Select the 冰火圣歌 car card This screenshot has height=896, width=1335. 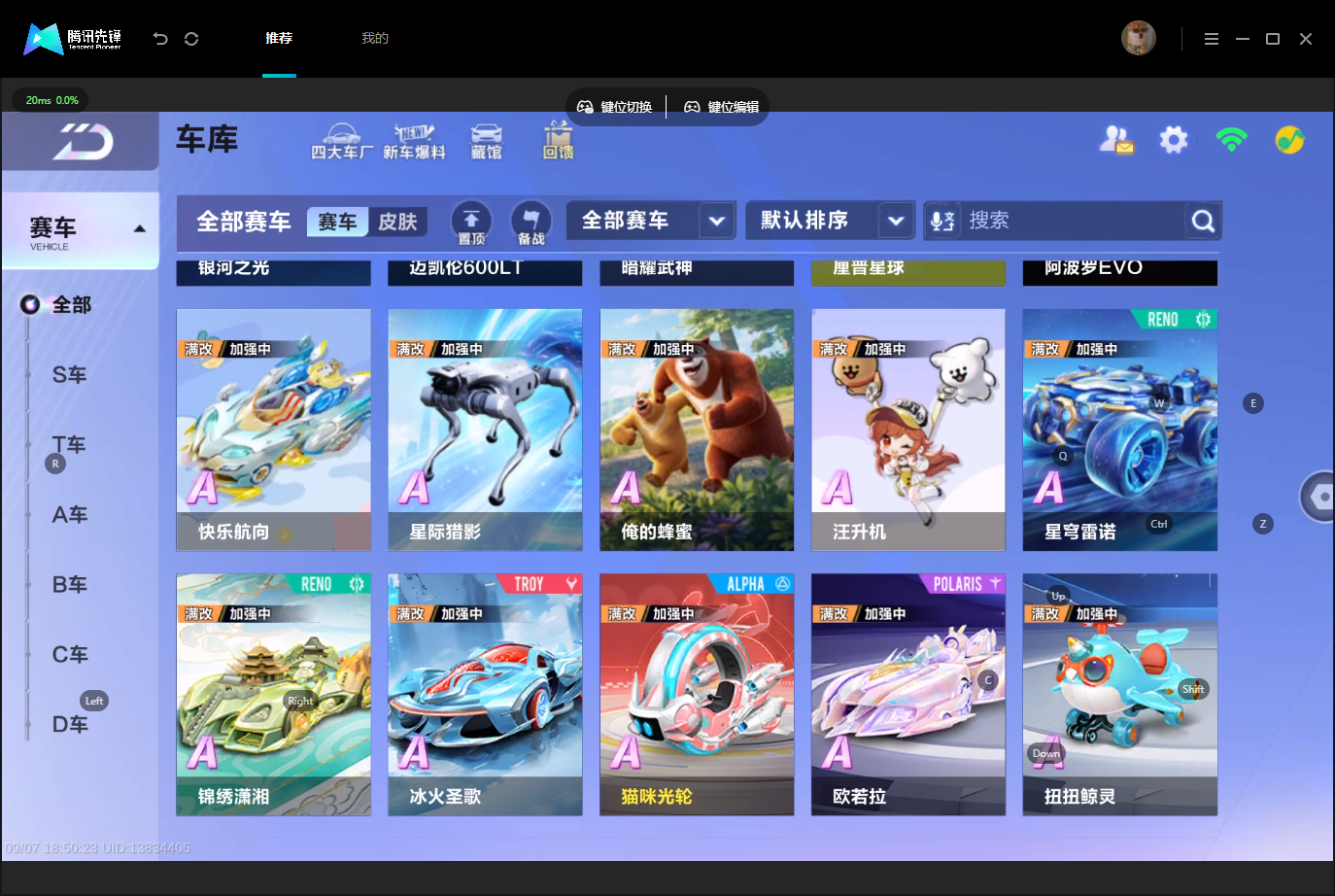tap(485, 694)
